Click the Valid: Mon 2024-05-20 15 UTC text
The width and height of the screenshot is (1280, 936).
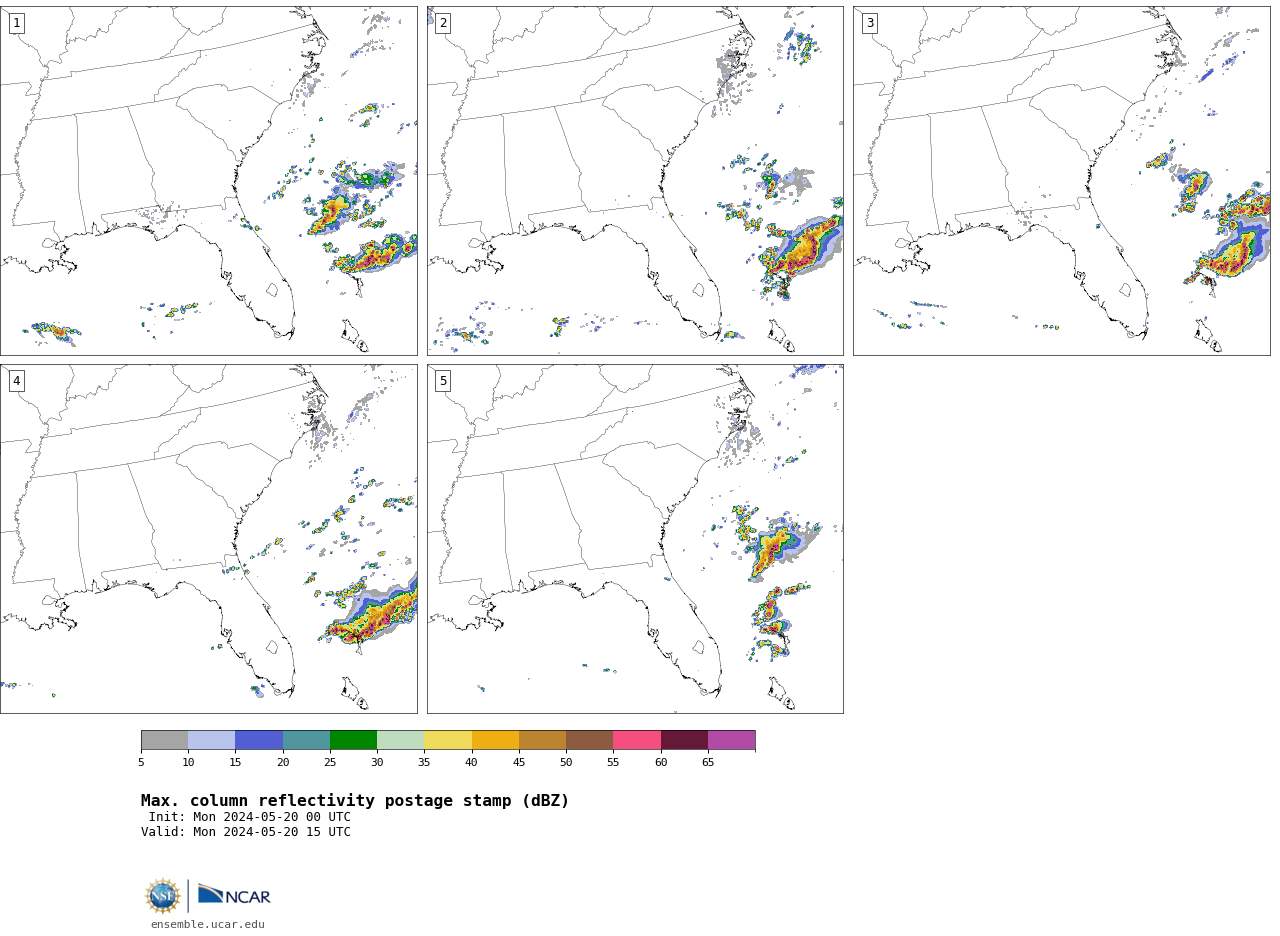coord(246,832)
